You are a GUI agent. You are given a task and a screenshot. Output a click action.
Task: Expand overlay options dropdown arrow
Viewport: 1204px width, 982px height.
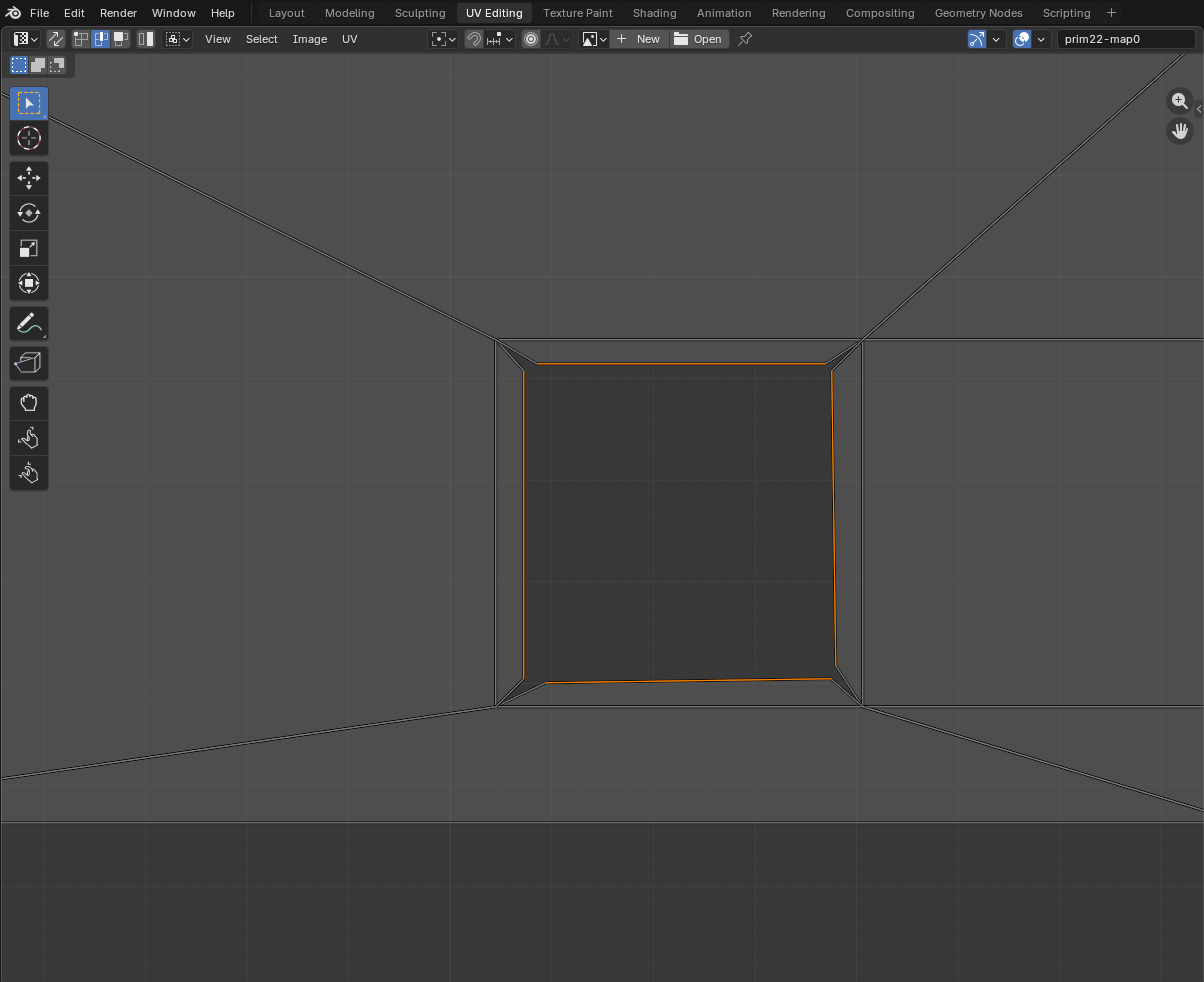click(x=1041, y=39)
